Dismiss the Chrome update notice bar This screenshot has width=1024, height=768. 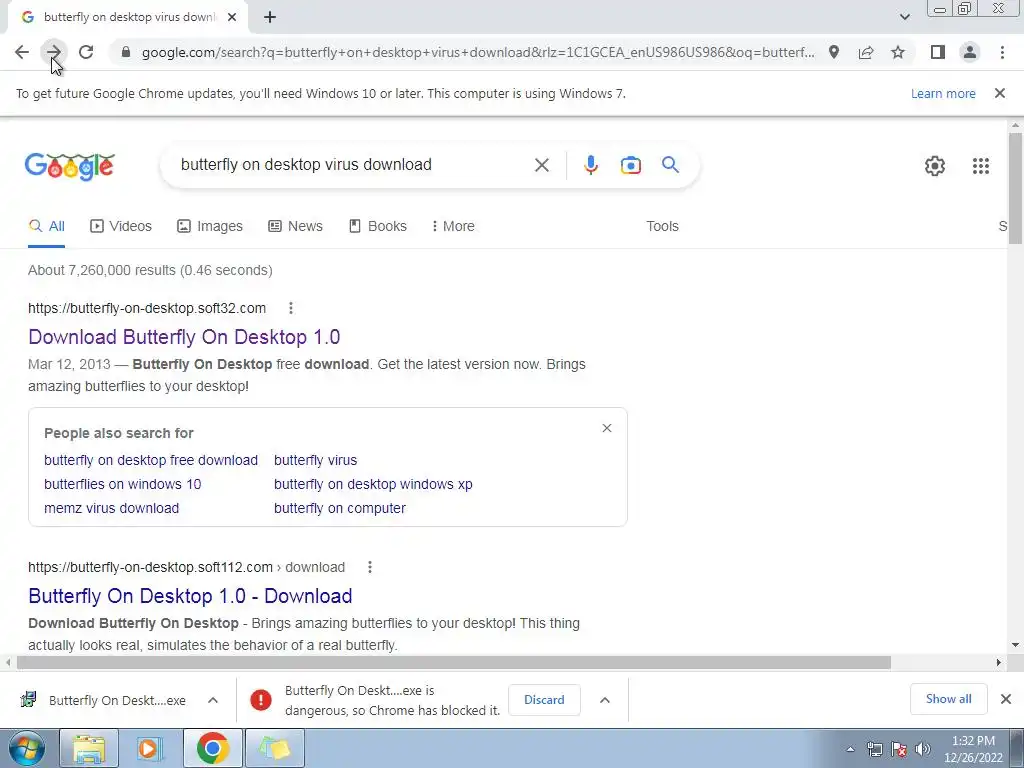point(999,93)
